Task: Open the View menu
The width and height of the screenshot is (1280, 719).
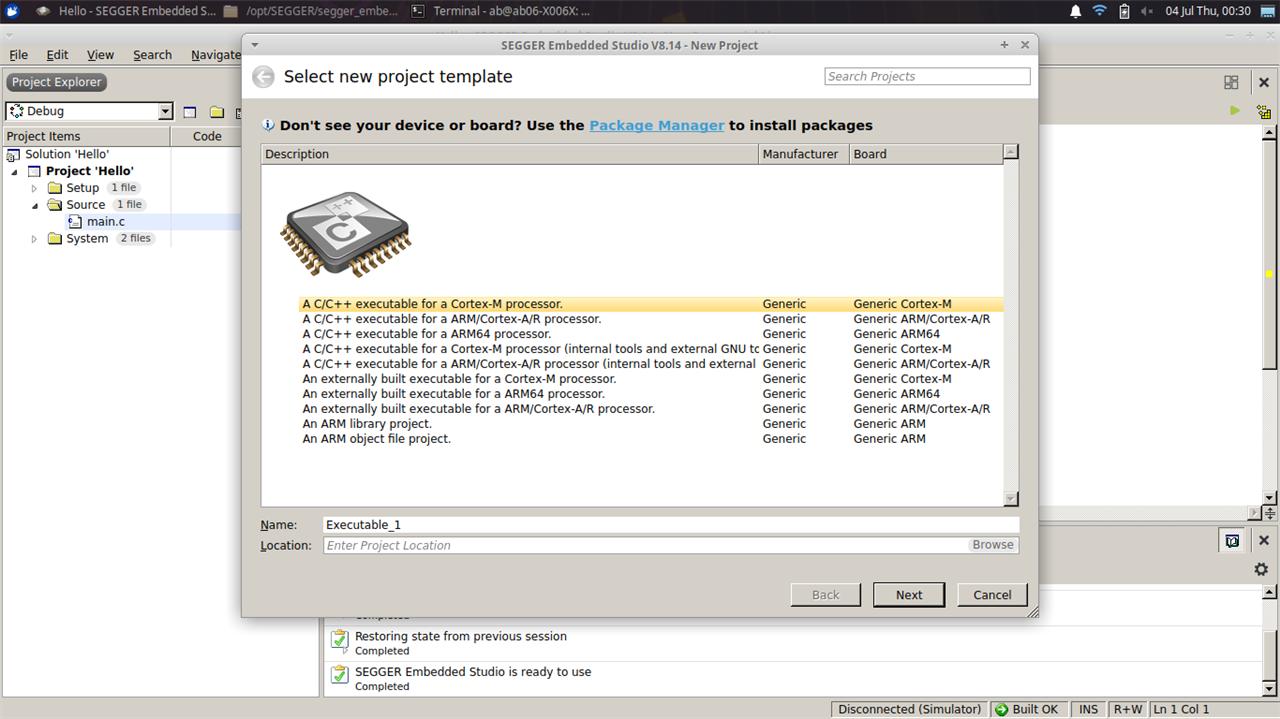Action: coord(100,55)
